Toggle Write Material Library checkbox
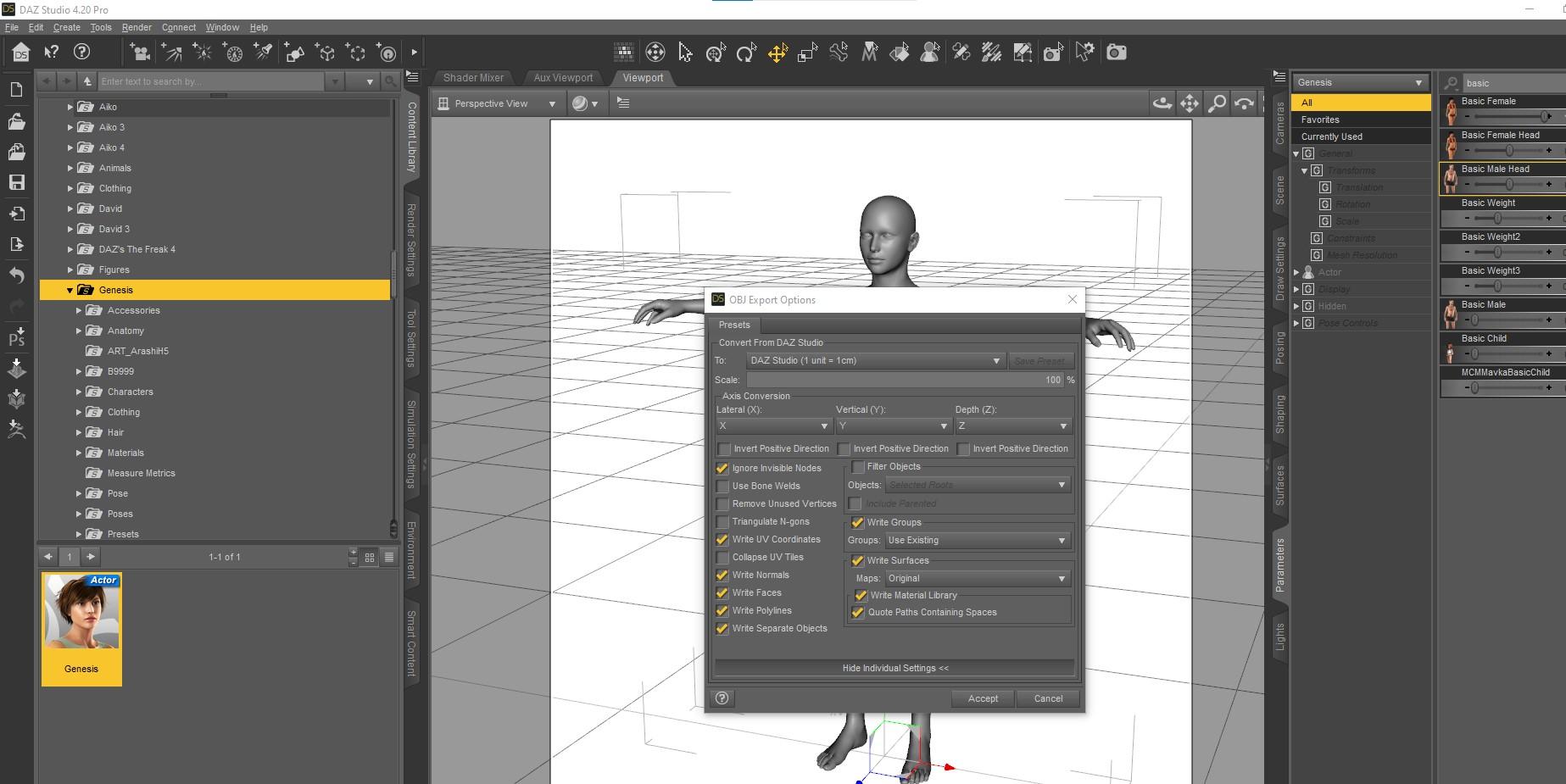 (861, 596)
